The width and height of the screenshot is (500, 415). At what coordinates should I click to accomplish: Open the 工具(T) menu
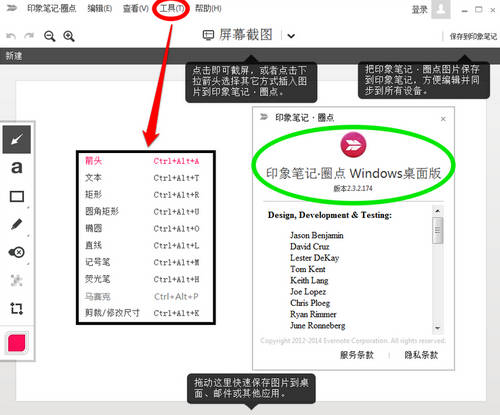(171, 8)
